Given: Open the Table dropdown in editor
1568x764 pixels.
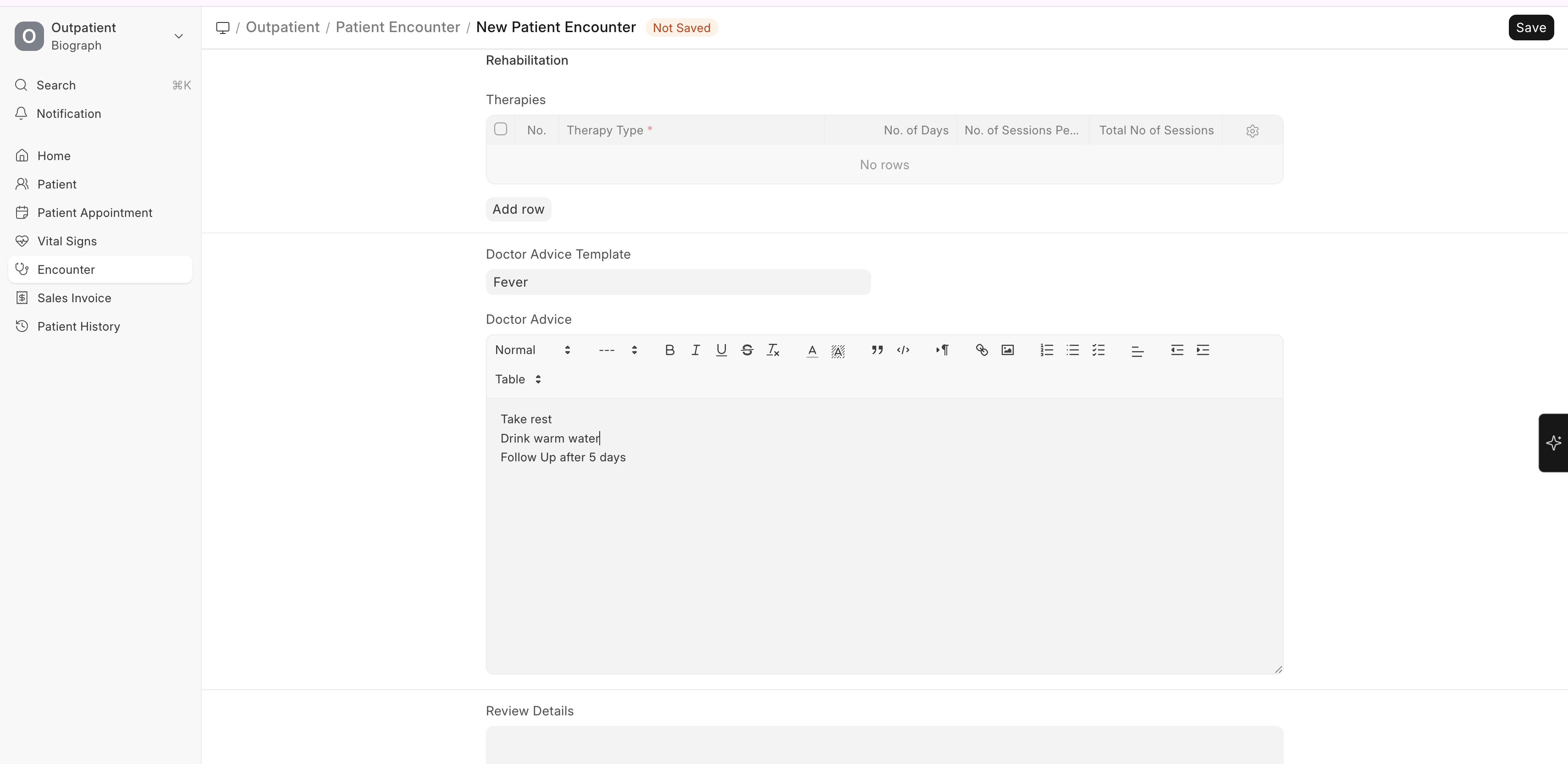Looking at the screenshot, I should pyautogui.click(x=518, y=379).
